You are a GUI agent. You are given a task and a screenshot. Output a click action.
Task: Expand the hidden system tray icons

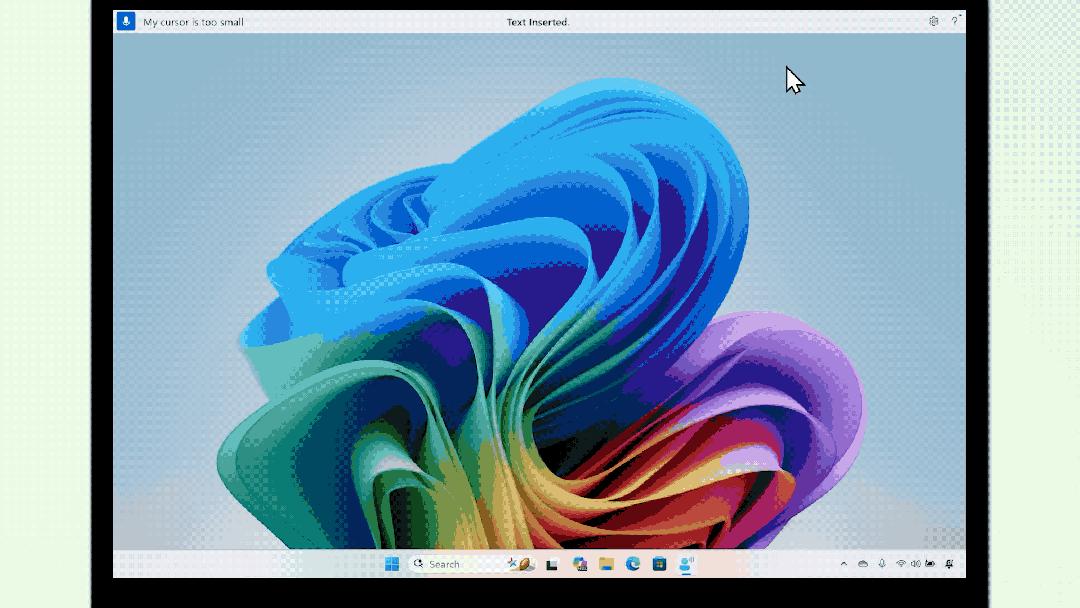(843, 564)
